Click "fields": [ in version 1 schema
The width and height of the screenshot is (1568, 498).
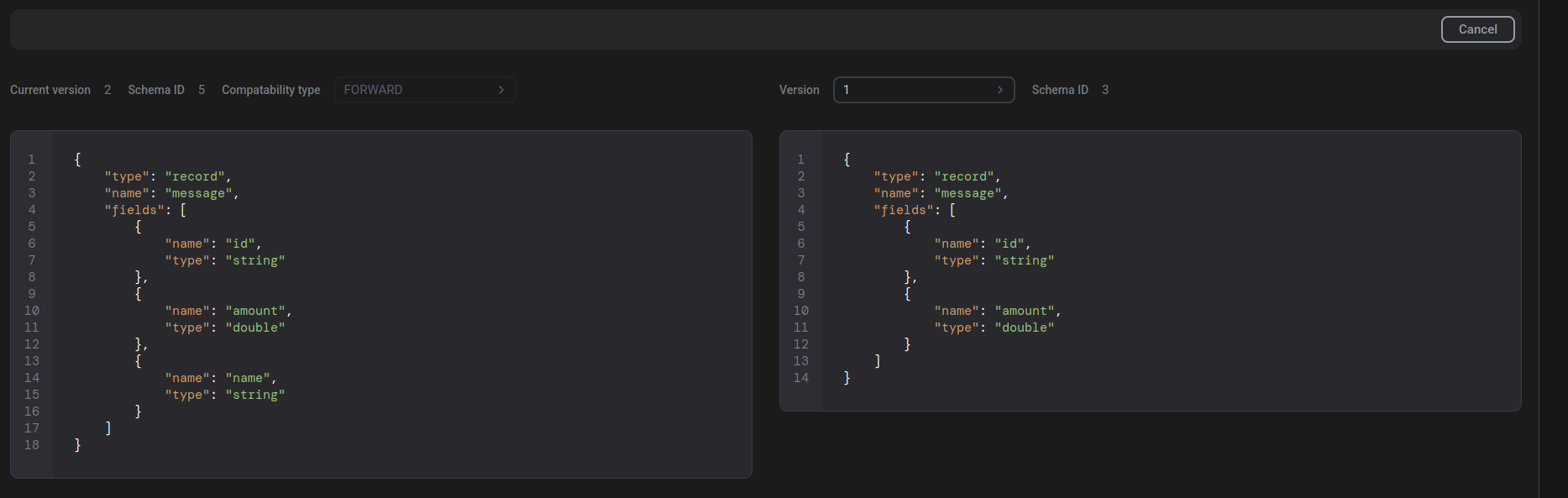pyautogui.click(x=915, y=210)
